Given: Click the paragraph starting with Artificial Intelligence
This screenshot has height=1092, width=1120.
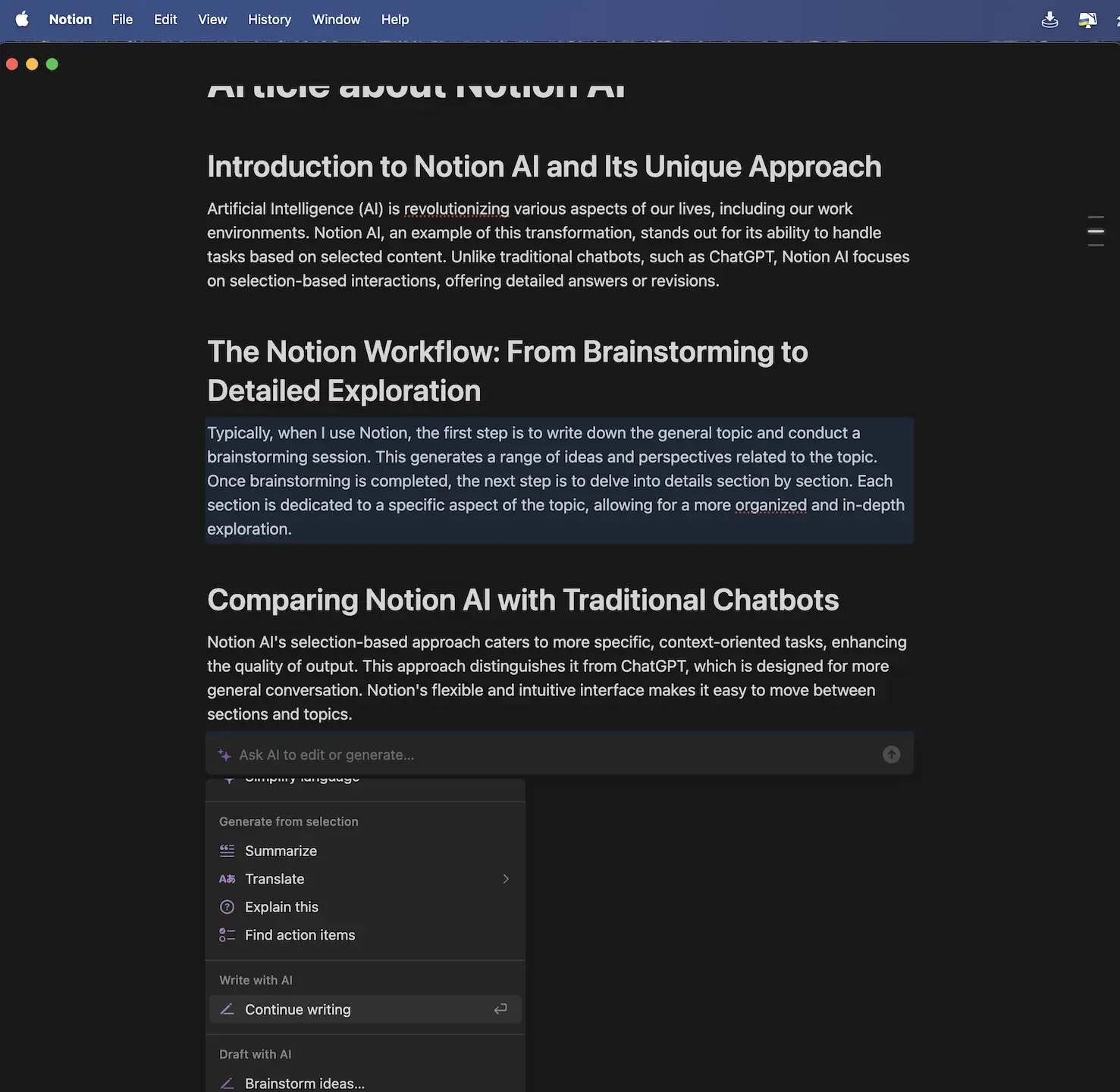Looking at the screenshot, I should (559, 244).
